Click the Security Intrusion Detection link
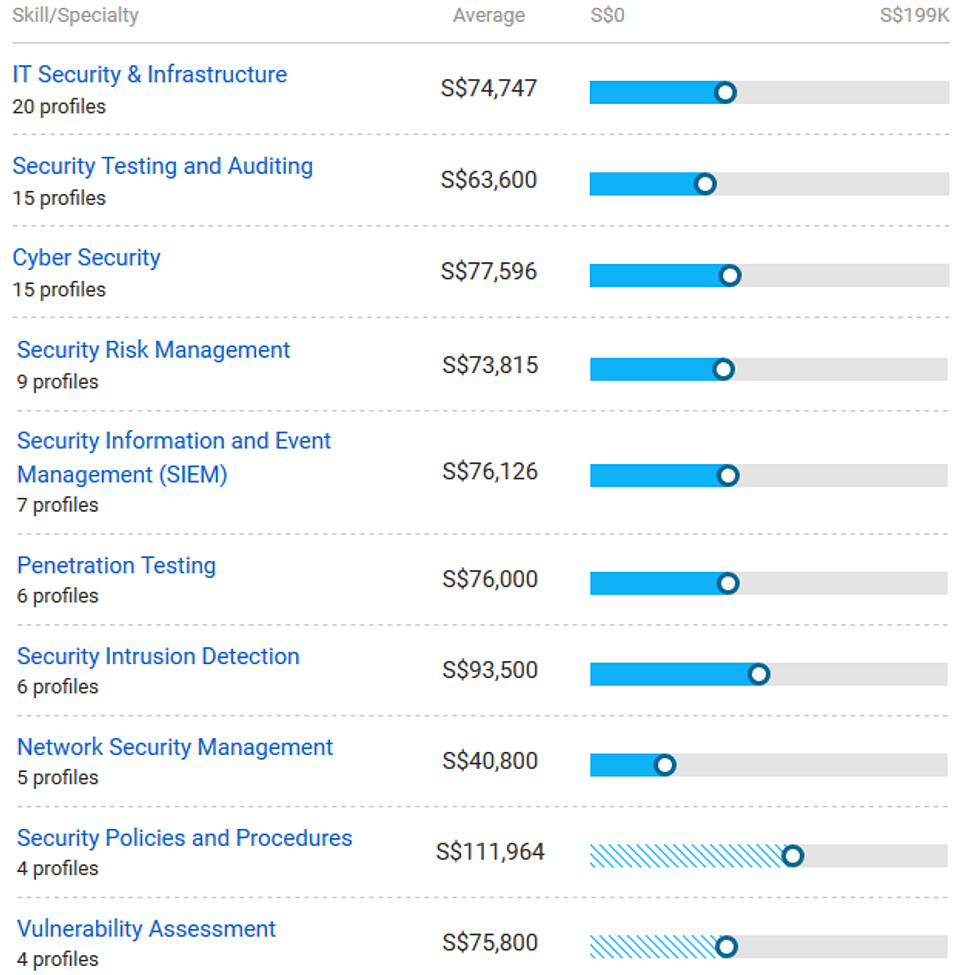The image size is (957, 975). pyautogui.click(x=158, y=657)
